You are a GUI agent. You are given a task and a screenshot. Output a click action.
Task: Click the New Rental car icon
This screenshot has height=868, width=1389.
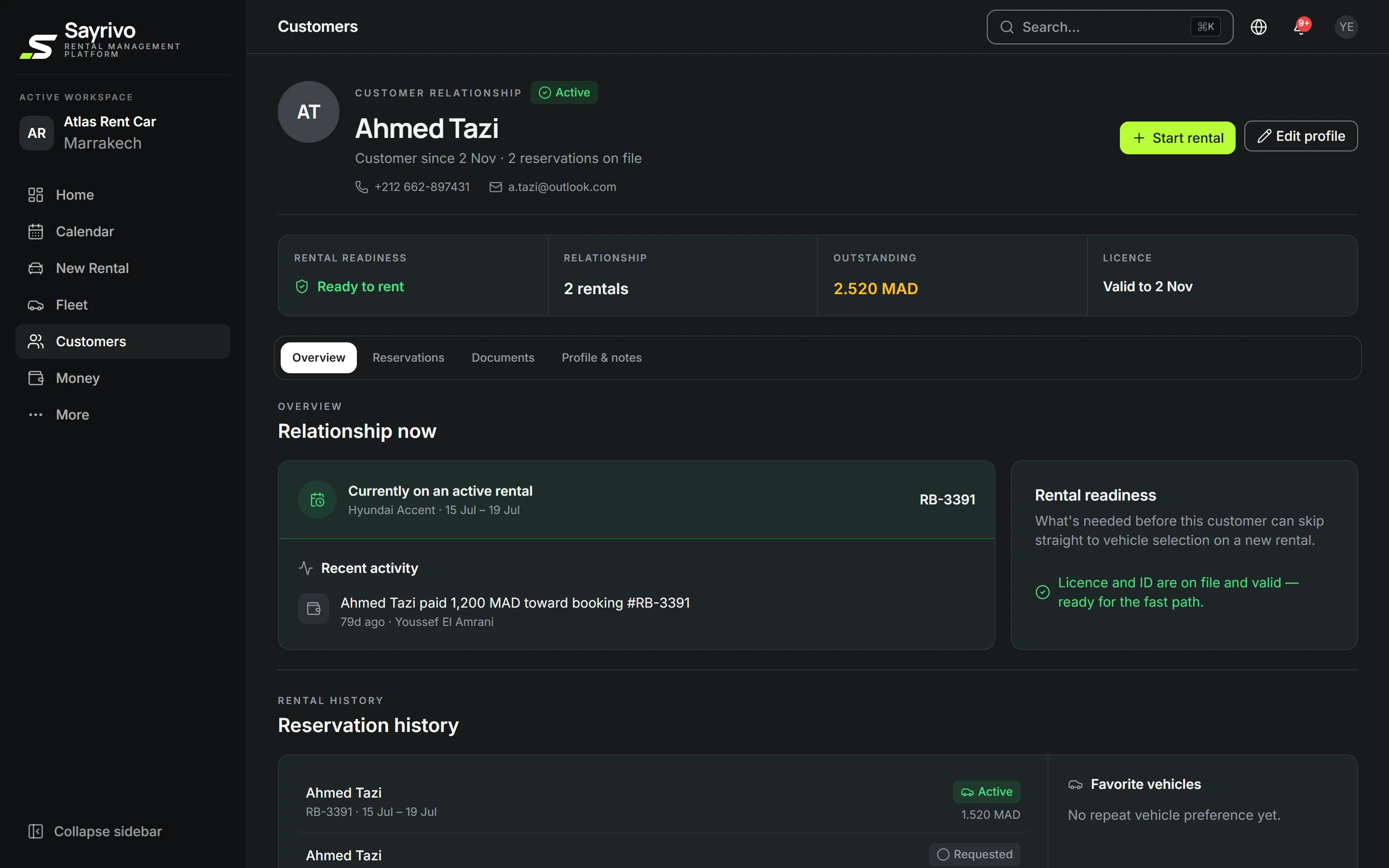click(x=36, y=268)
